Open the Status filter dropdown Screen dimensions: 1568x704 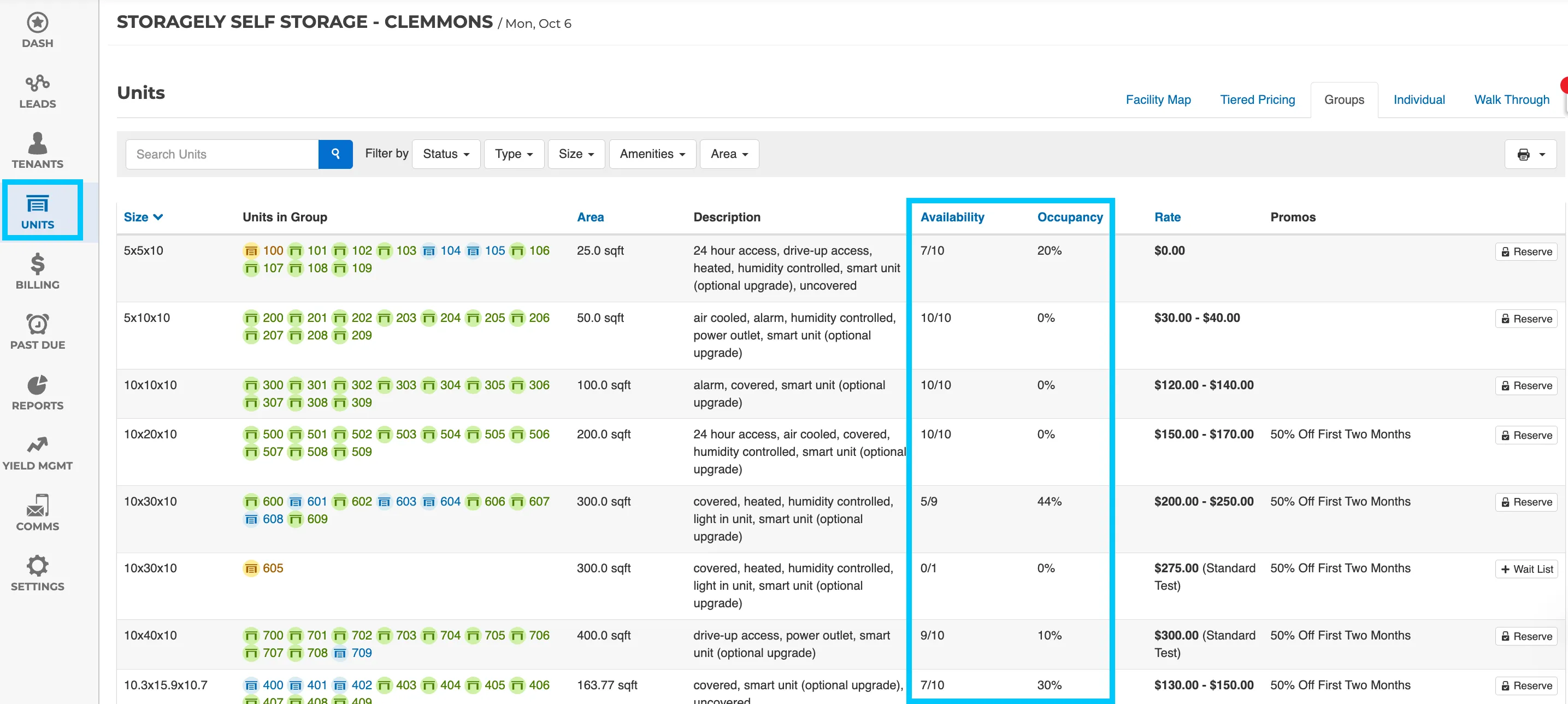pos(446,154)
